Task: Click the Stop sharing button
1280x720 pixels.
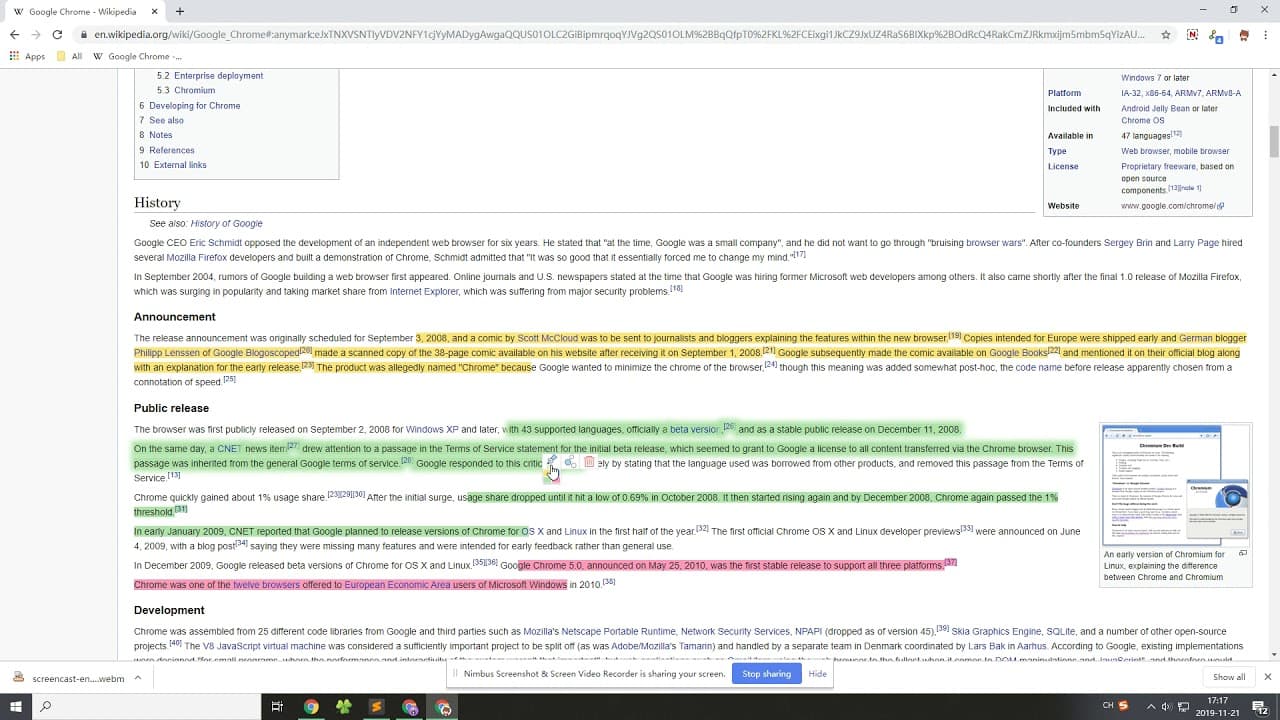Action: pyautogui.click(x=766, y=674)
